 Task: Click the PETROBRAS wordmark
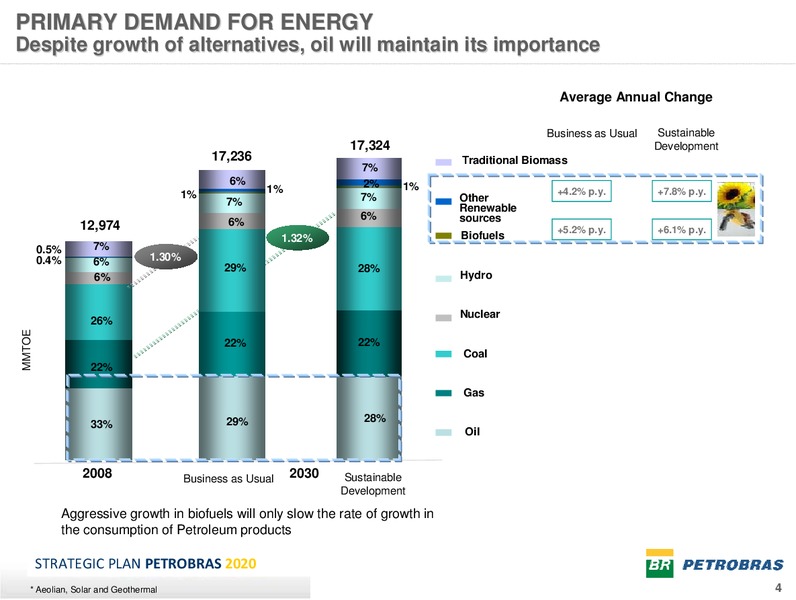click(x=733, y=564)
